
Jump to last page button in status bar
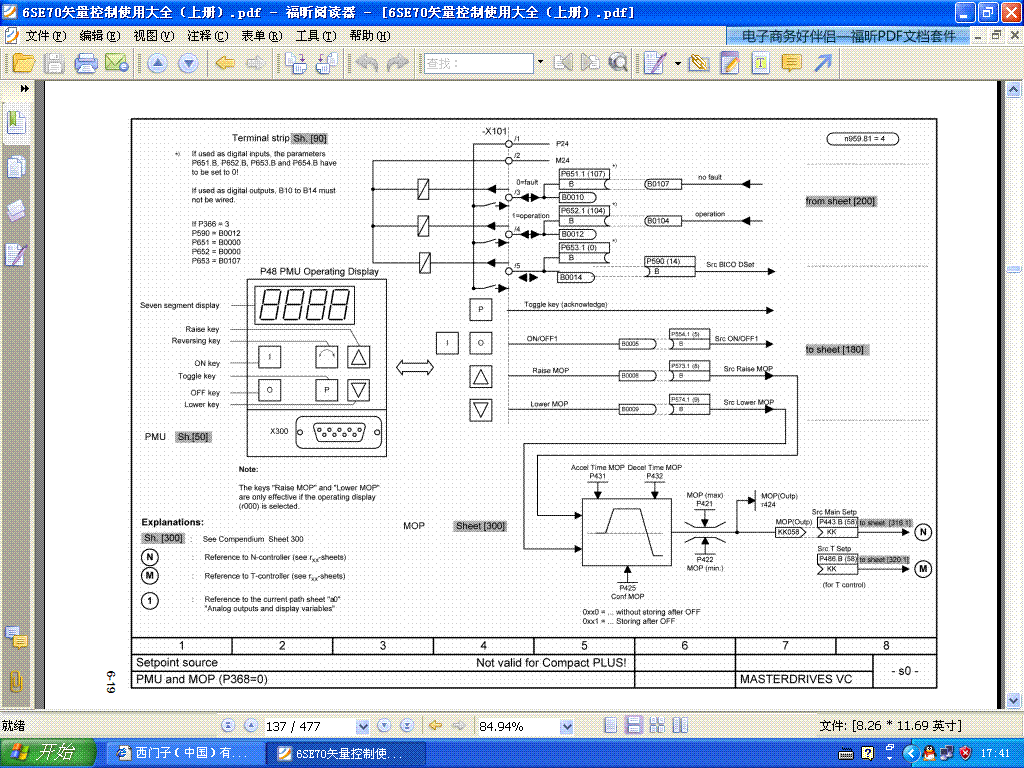407,726
